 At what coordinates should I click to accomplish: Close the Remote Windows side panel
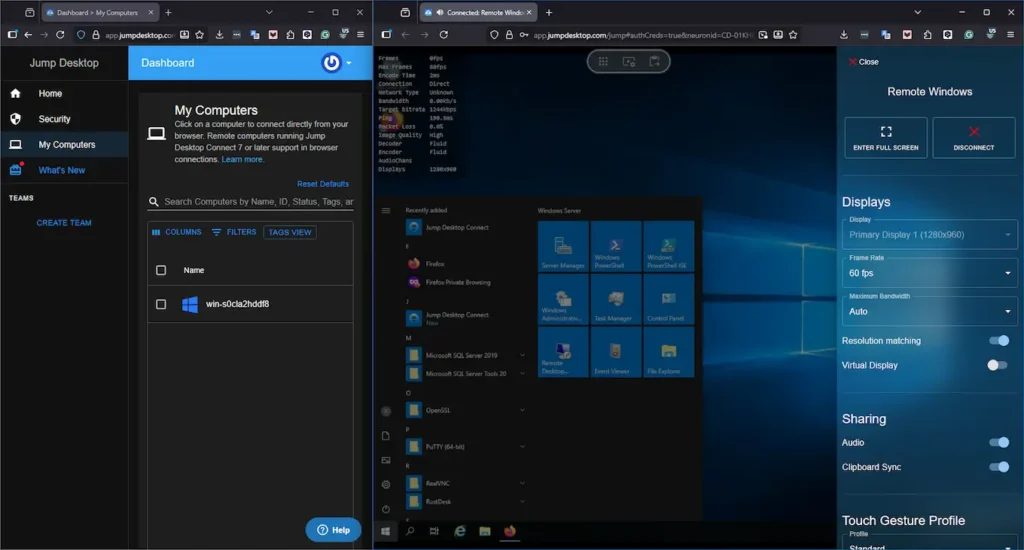click(863, 62)
